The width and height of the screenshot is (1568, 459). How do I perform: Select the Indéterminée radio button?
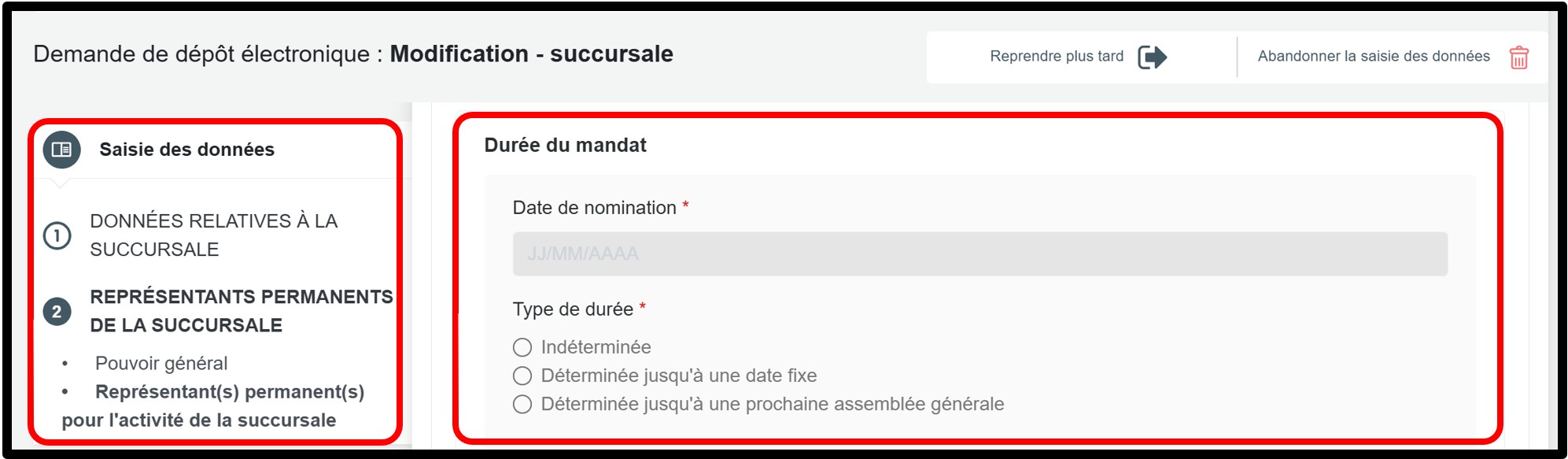point(522,347)
